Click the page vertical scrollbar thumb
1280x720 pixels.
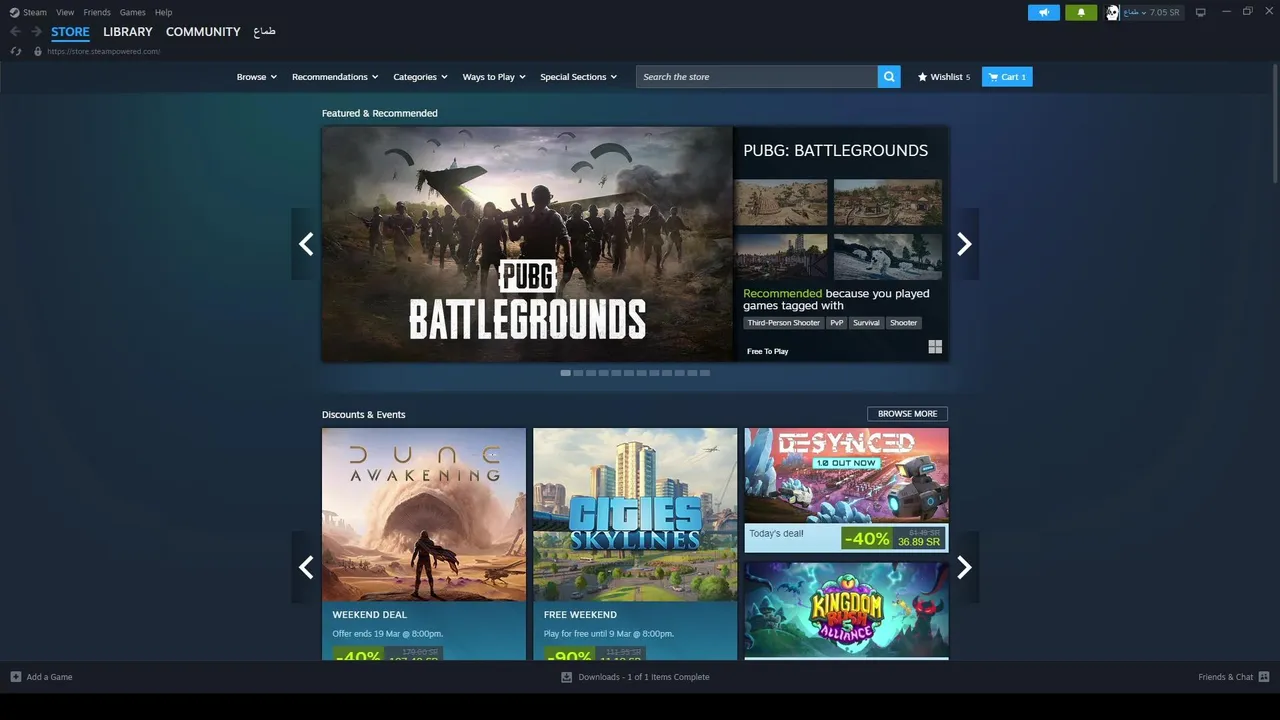click(x=1274, y=125)
